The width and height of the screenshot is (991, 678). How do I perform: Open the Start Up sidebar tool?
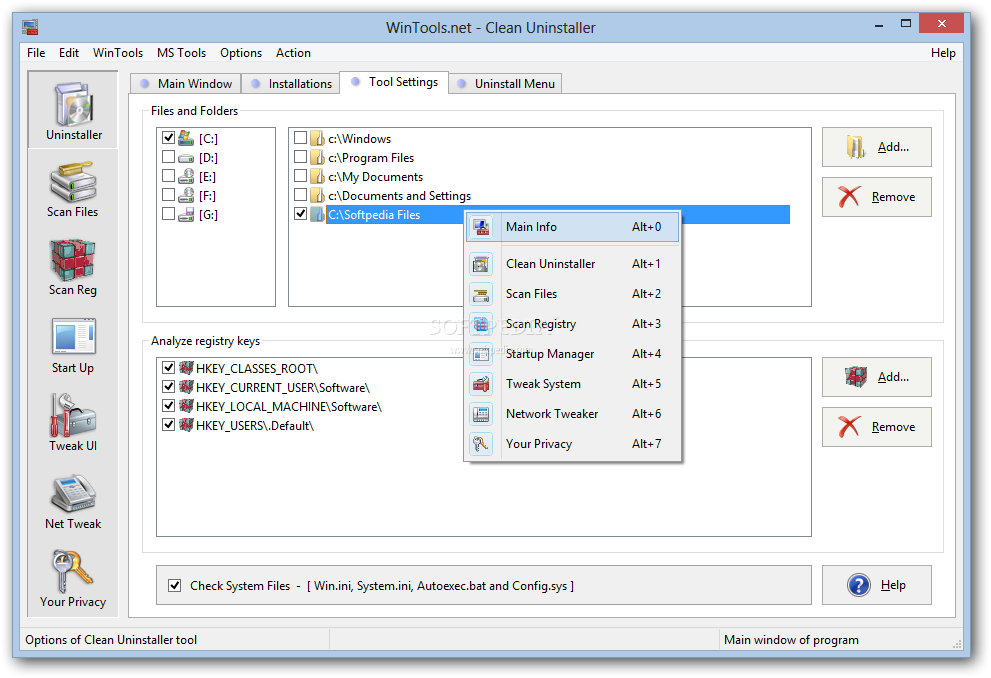73,346
